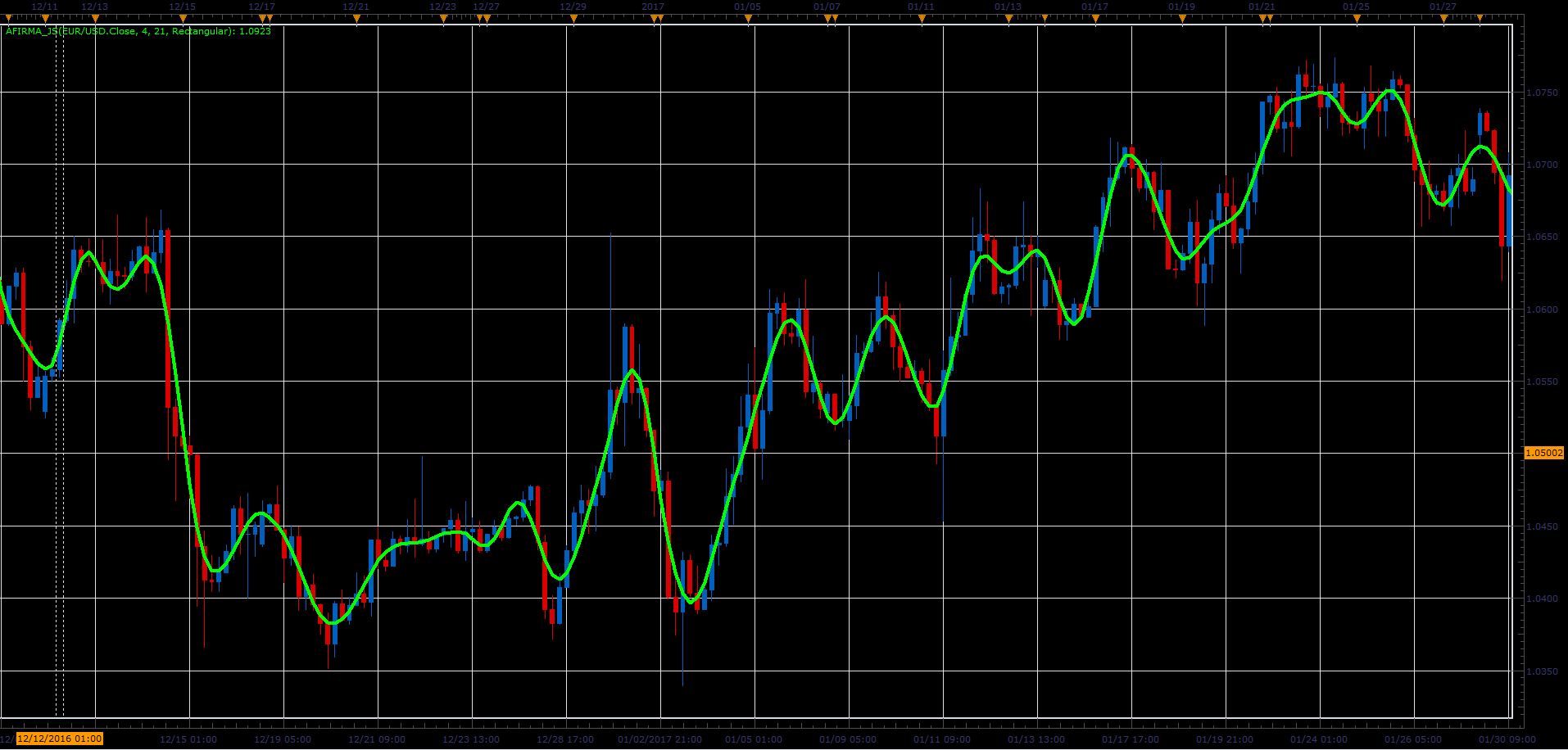Image resolution: width=1568 pixels, height=750 pixels.
Task: Select the 1.0400 price axis label
Action: click(1543, 599)
